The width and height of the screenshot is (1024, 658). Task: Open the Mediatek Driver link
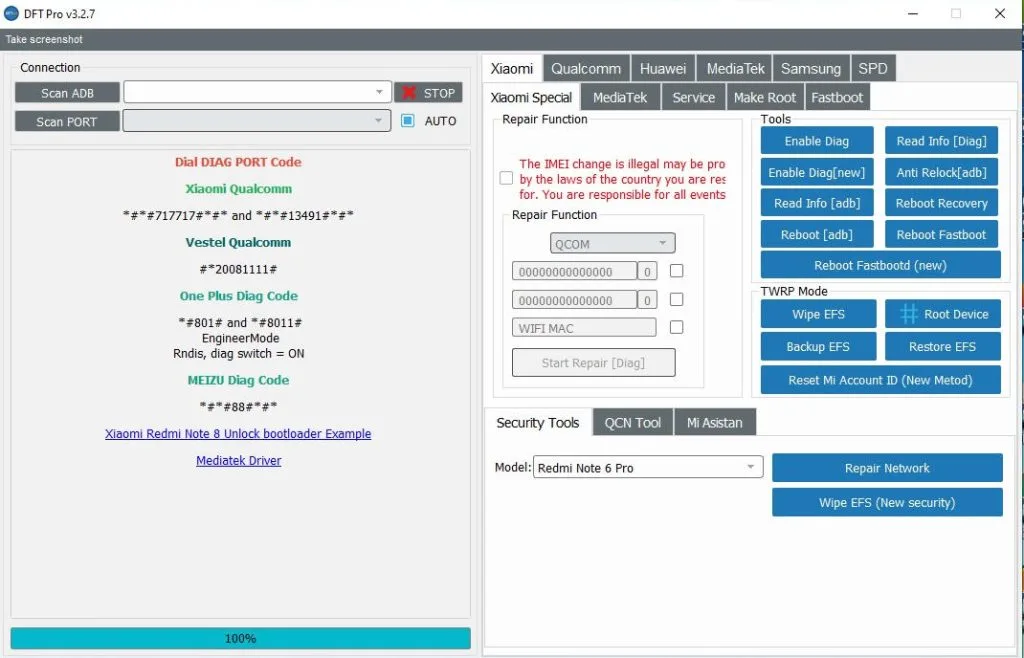[x=238, y=460]
